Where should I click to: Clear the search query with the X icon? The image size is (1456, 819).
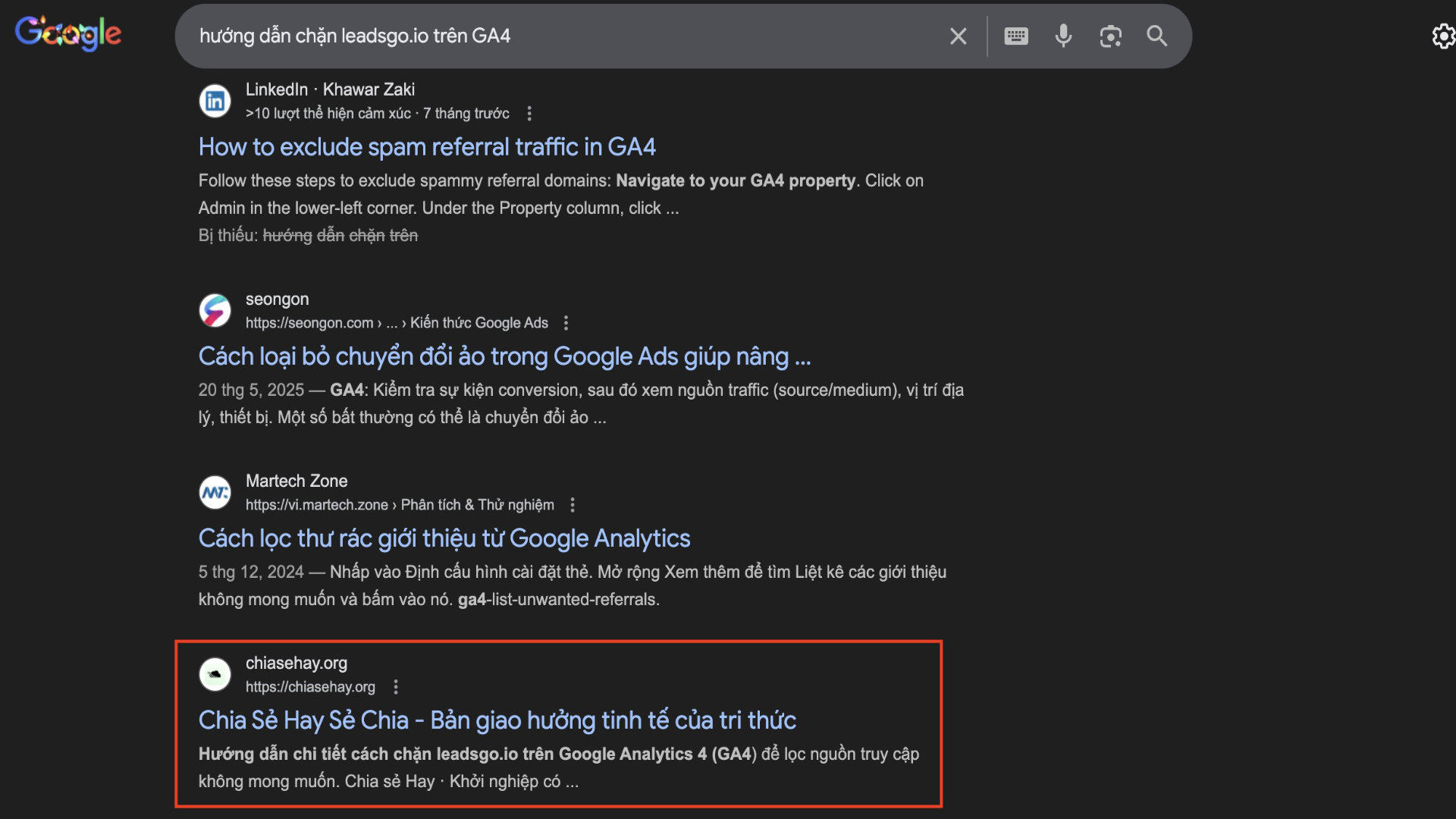pyautogui.click(x=958, y=36)
